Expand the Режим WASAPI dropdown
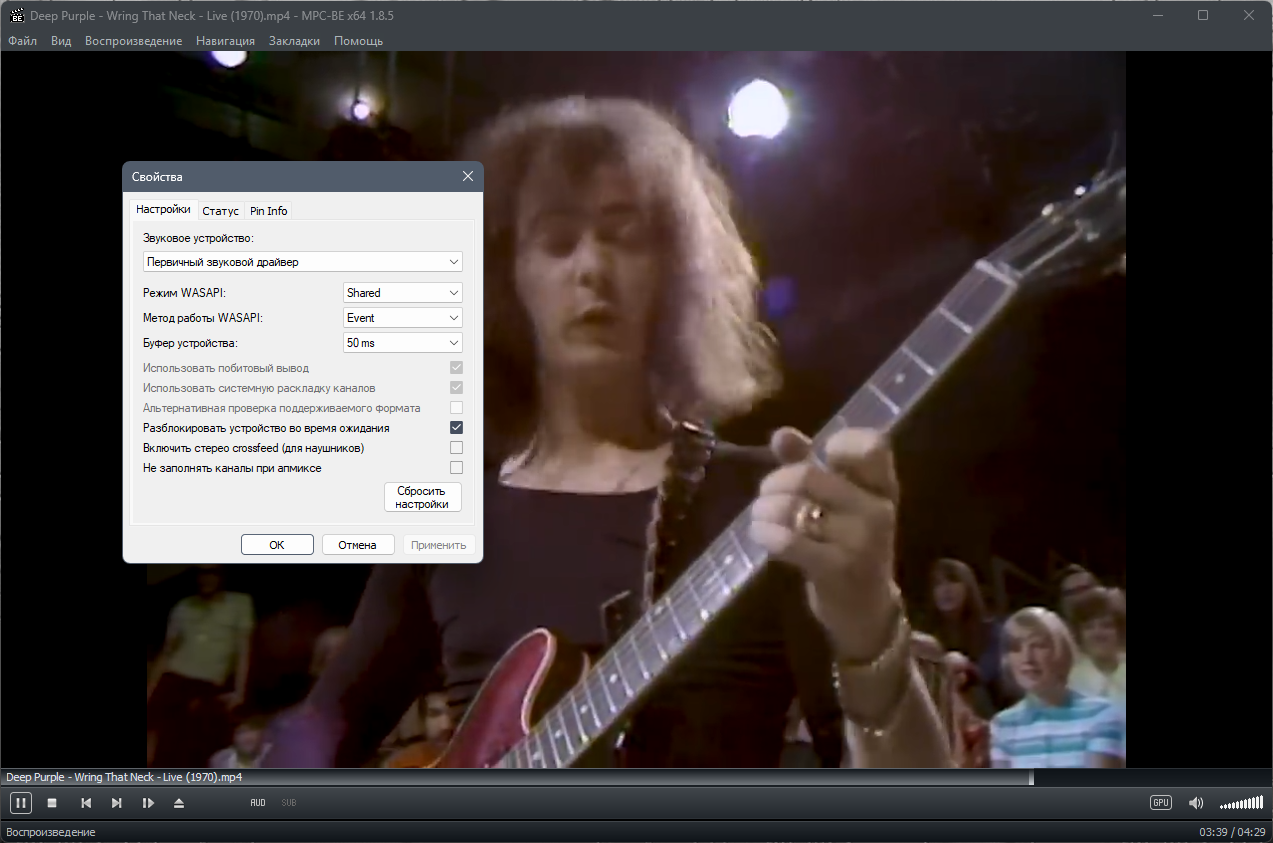This screenshot has width=1273, height=843. 403,293
